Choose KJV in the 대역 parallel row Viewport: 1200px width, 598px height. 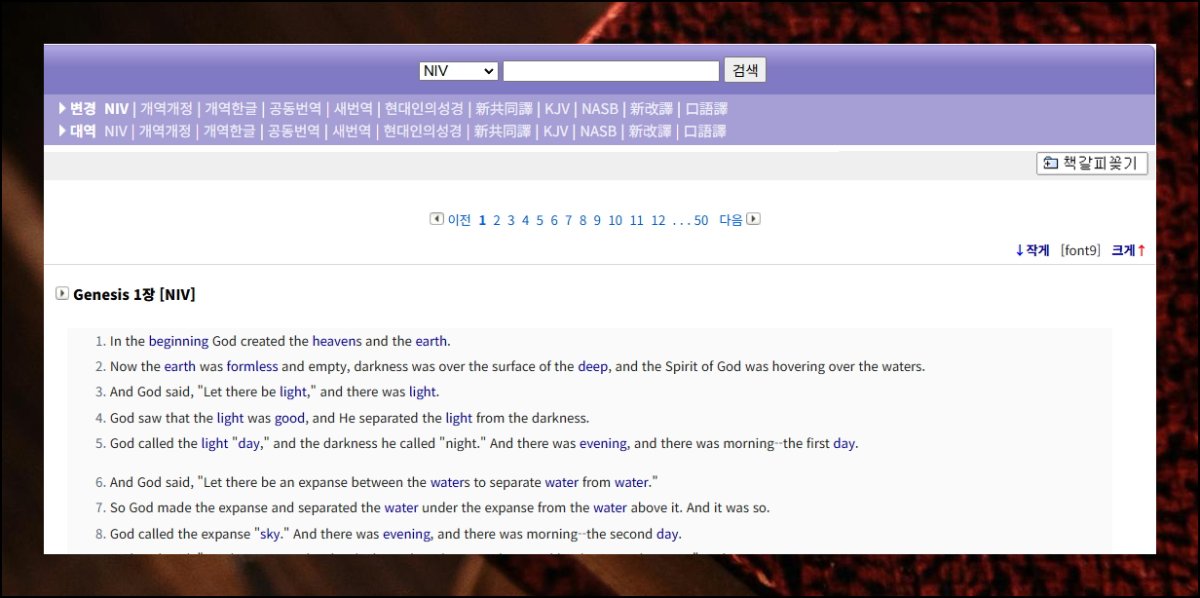[x=556, y=131]
